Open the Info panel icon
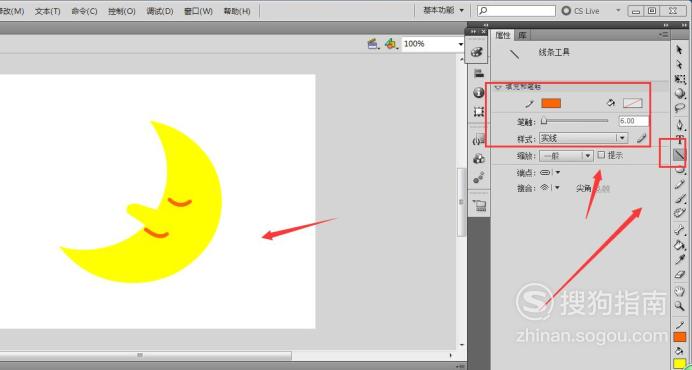This screenshot has height=370, width=692. click(x=479, y=93)
